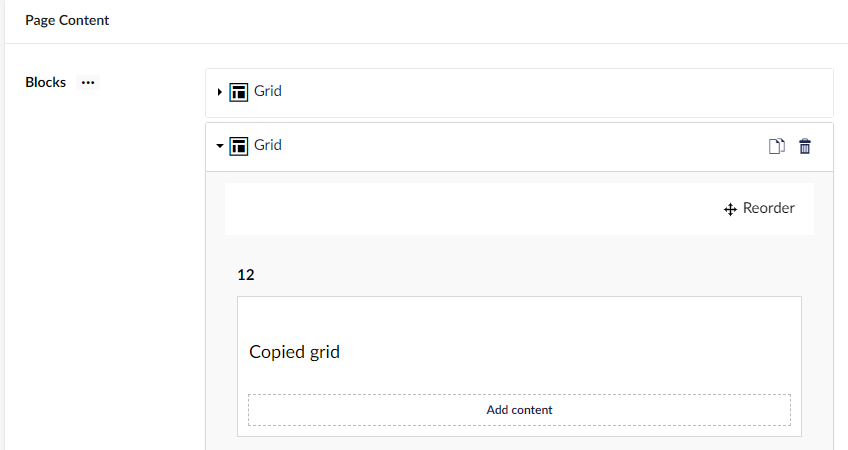Viewport: 848px width, 450px height.
Task: Open the Blocks ellipsis actions menu
Action: tap(88, 83)
